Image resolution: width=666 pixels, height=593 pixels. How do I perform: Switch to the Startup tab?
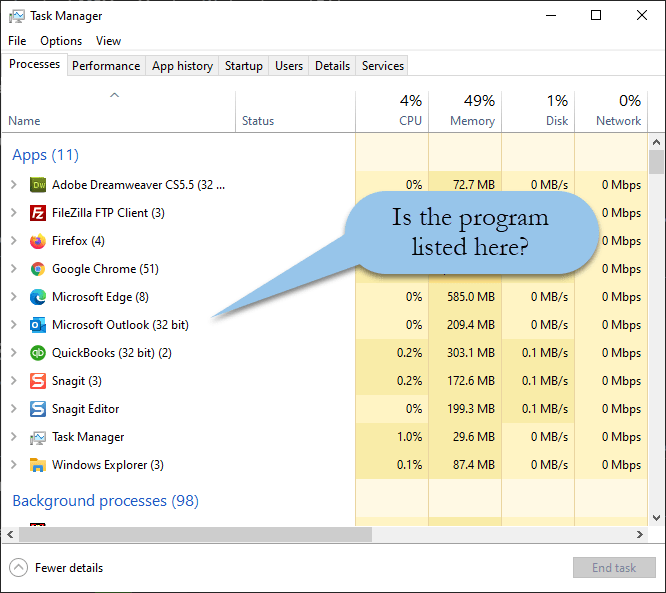(243, 66)
